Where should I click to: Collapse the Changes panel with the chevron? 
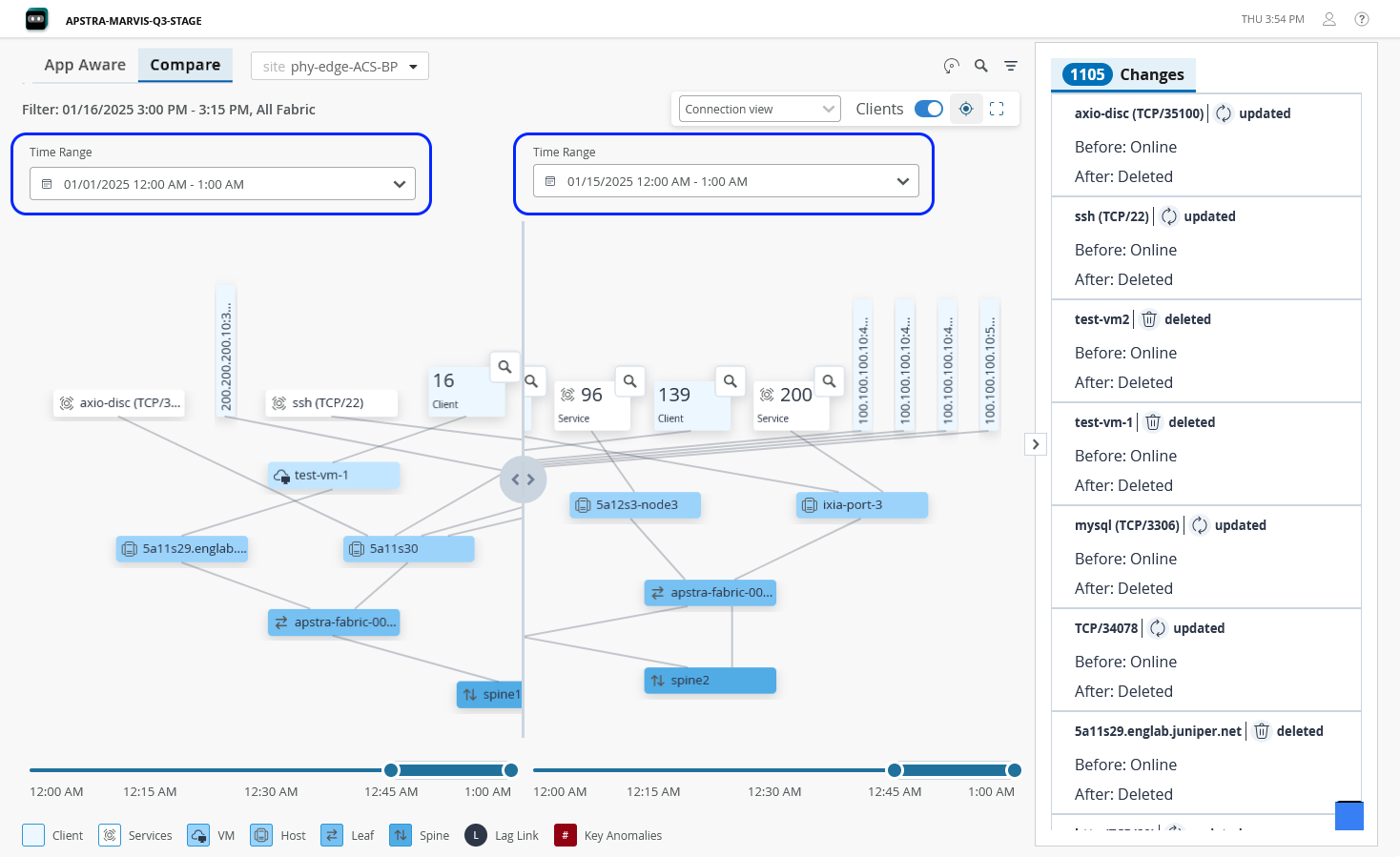[x=1036, y=444]
